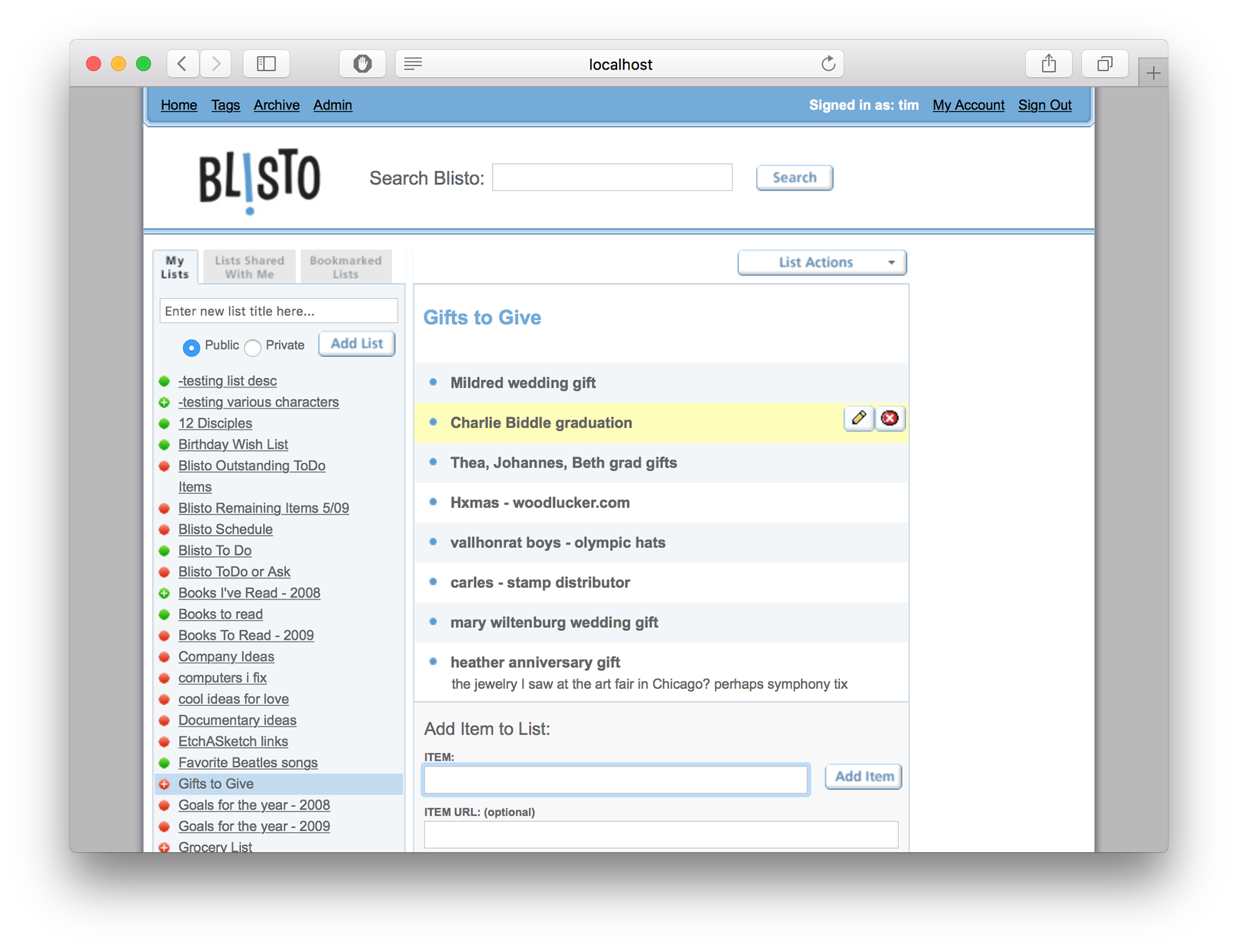Click green plus icon beside -testing various characters

pyautogui.click(x=164, y=402)
